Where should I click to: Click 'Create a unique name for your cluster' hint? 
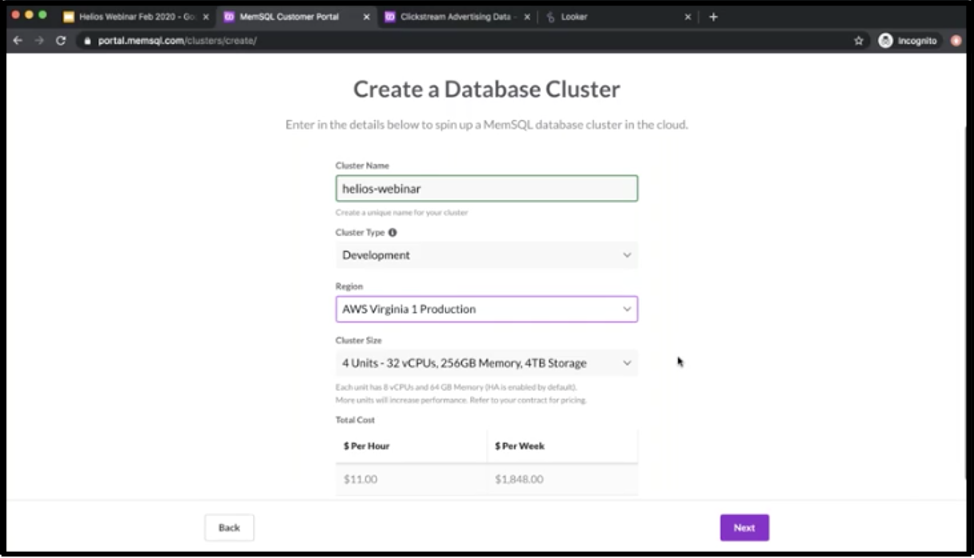[401, 213]
